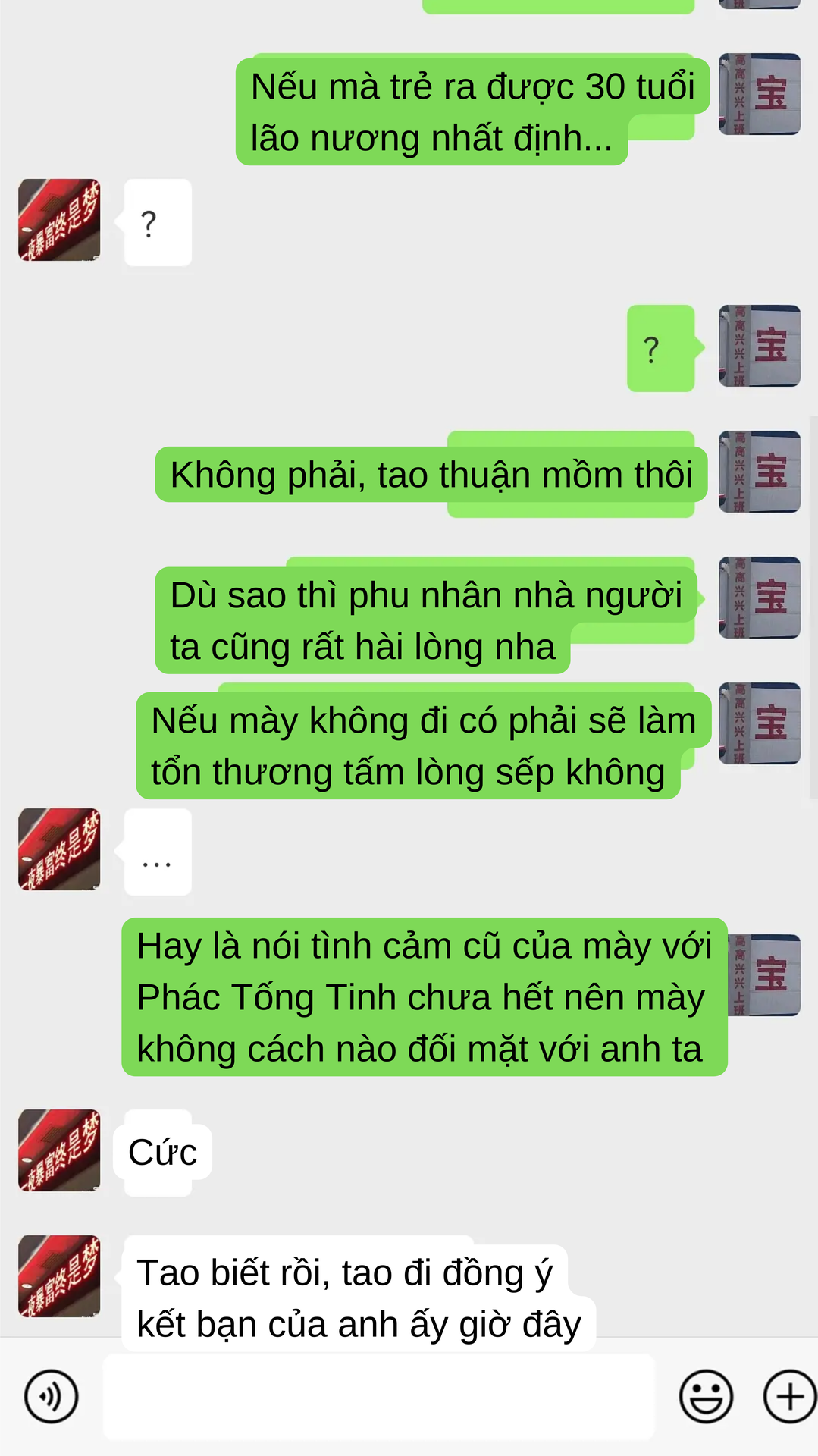
Task: Tap the sender avatar beside 'Cức'
Action: coord(59,1150)
